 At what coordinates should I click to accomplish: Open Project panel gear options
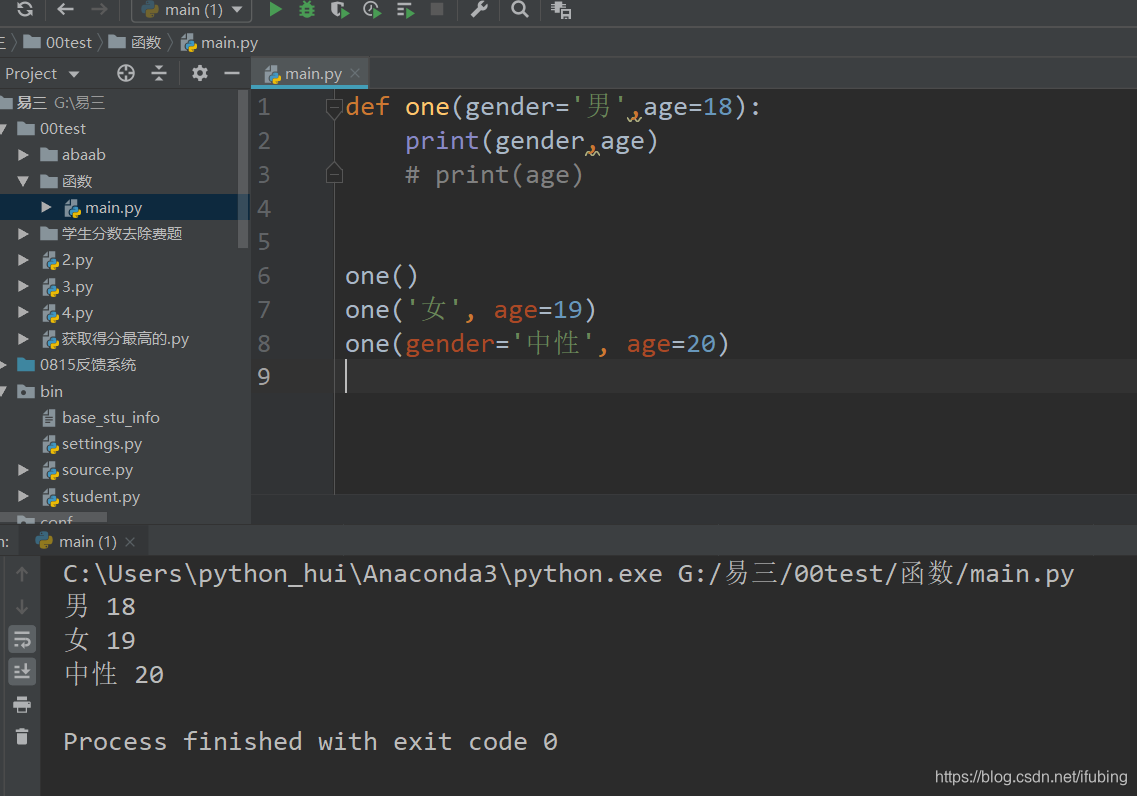[199, 73]
